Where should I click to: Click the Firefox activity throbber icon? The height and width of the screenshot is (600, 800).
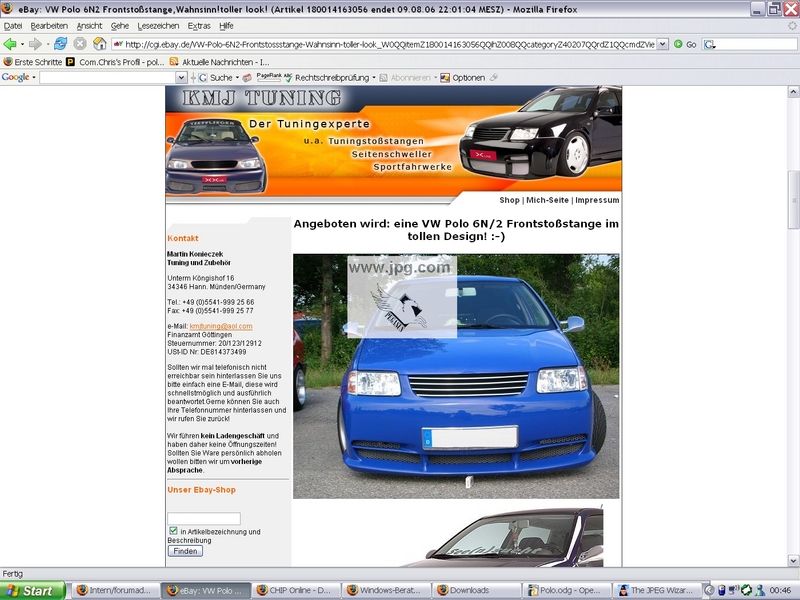[792, 26]
